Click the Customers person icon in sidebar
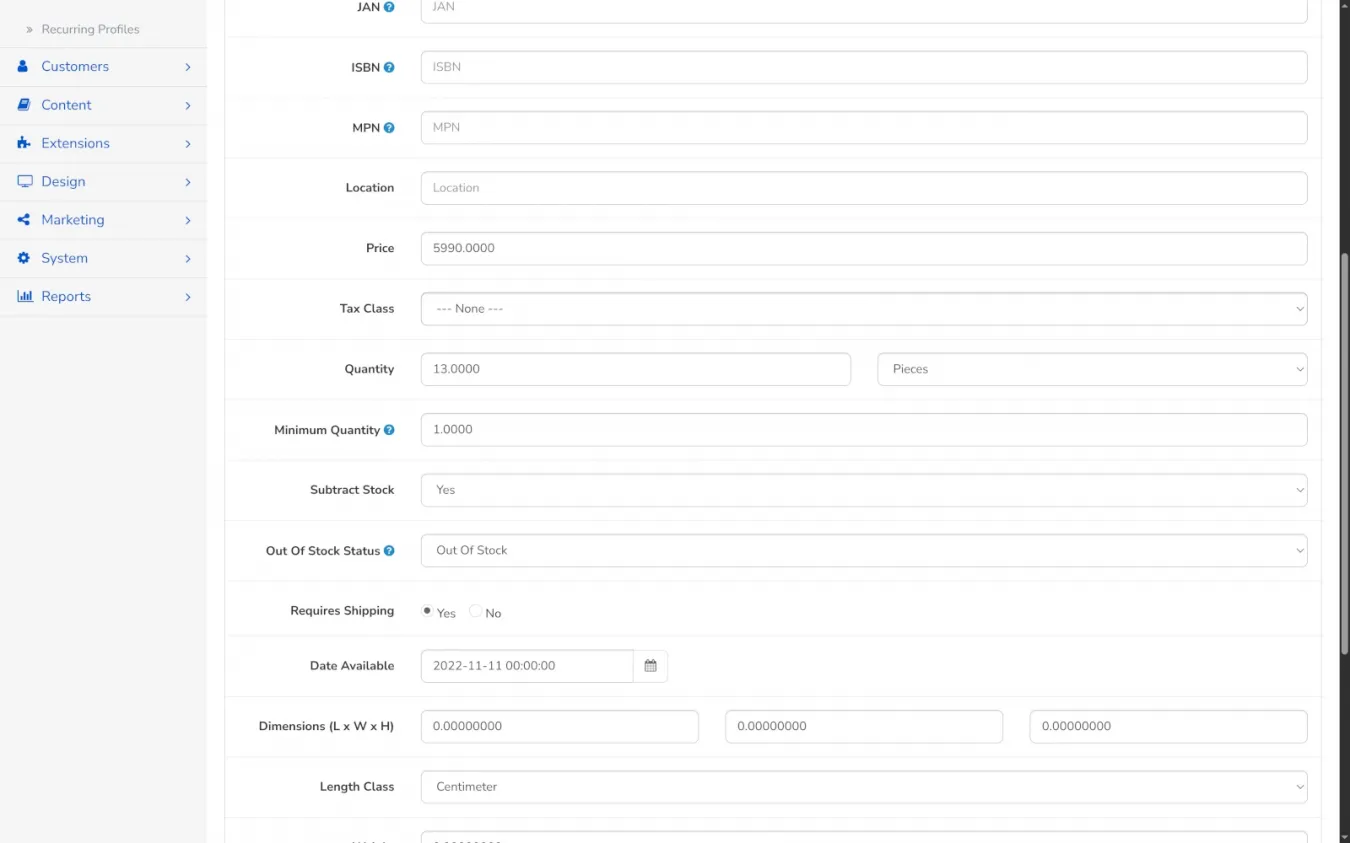Viewport: 1350px width, 843px height. coord(24,66)
